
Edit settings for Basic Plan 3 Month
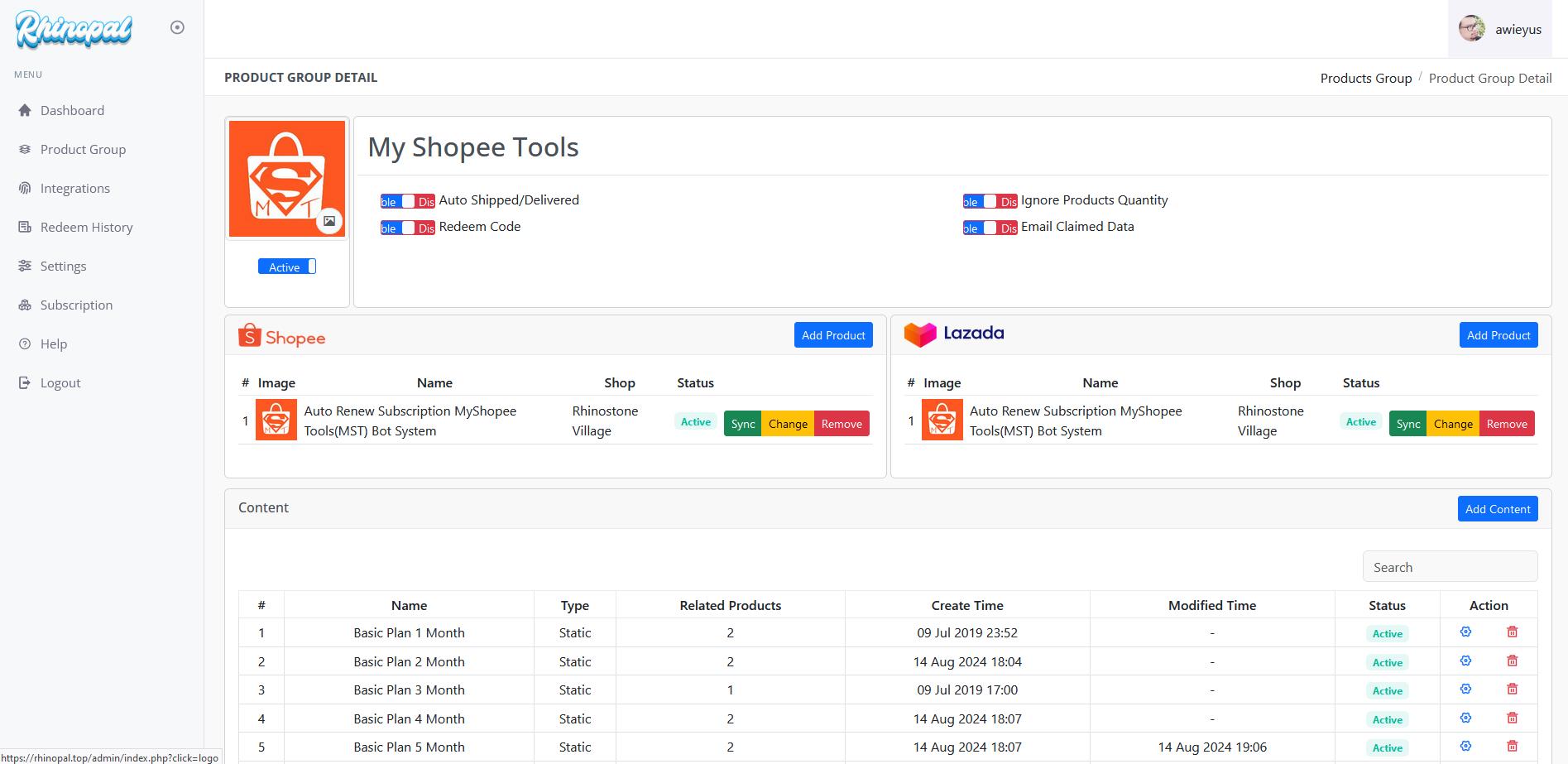coord(1465,689)
